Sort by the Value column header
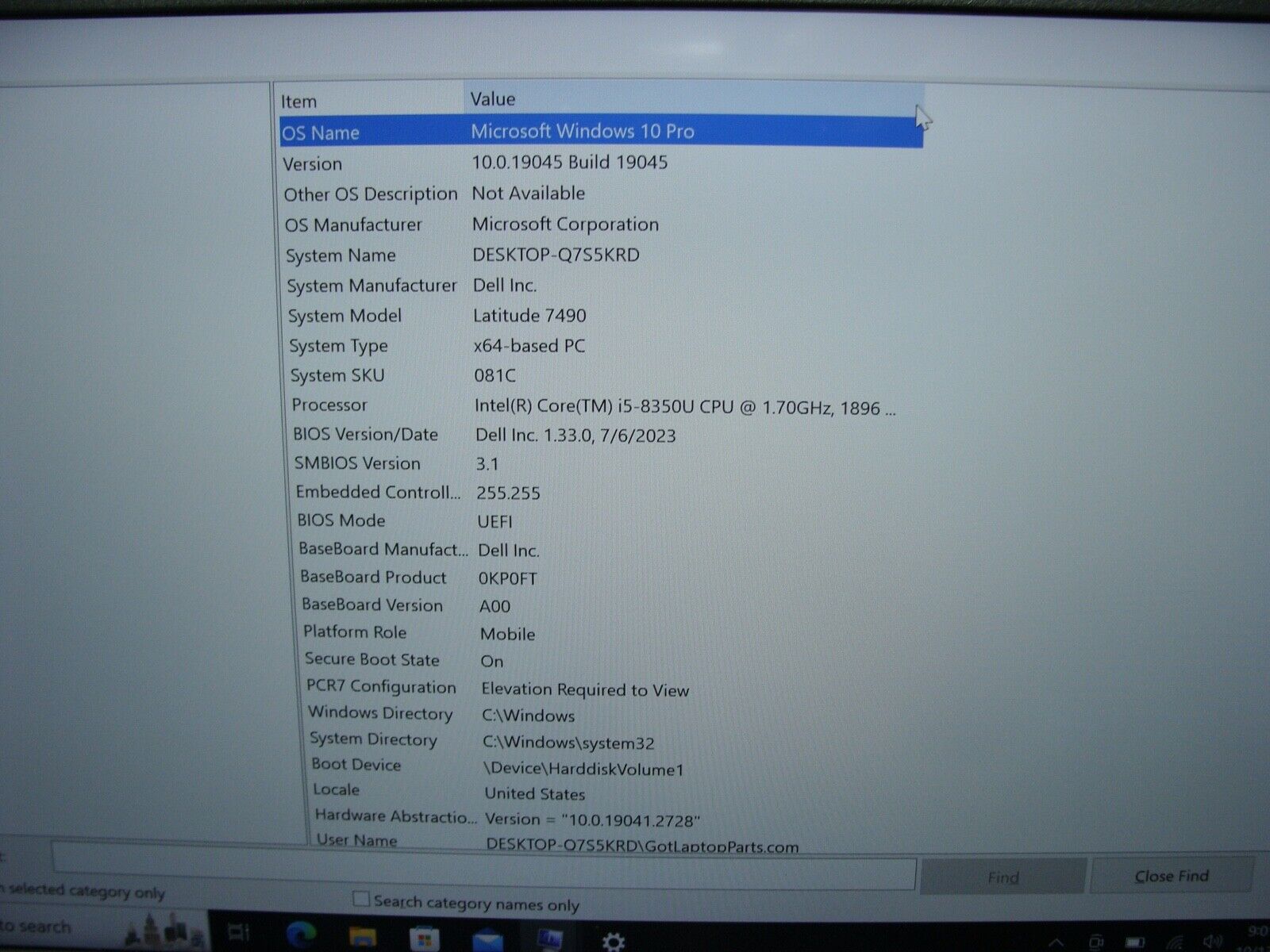1270x952 pixels. tap(693, 99)
